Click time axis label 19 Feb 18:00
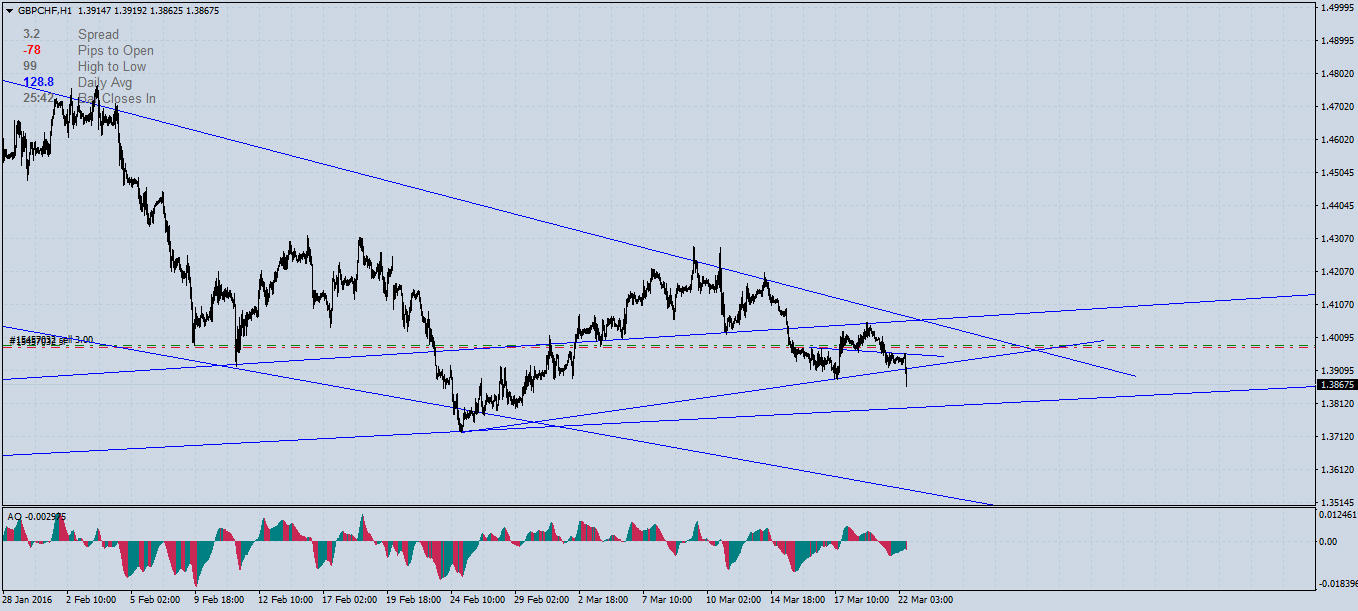This screenshot has width=1358, height=611. pyautogui.click(x=413, y=601)
